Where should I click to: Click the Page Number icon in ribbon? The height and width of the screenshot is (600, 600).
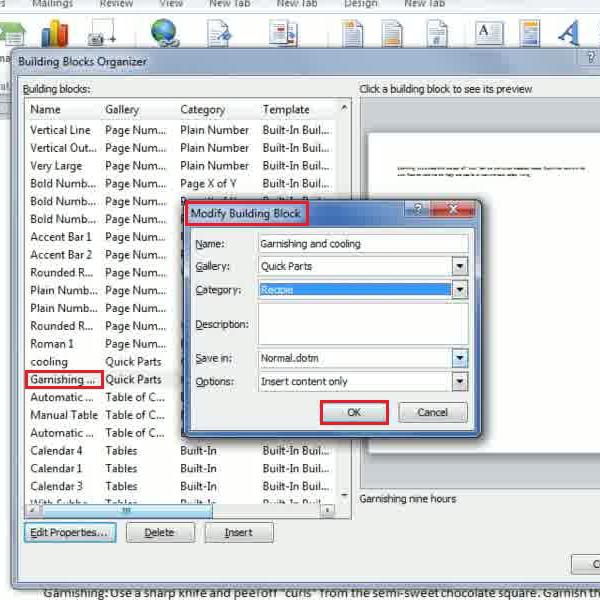[x=437, y=34]
